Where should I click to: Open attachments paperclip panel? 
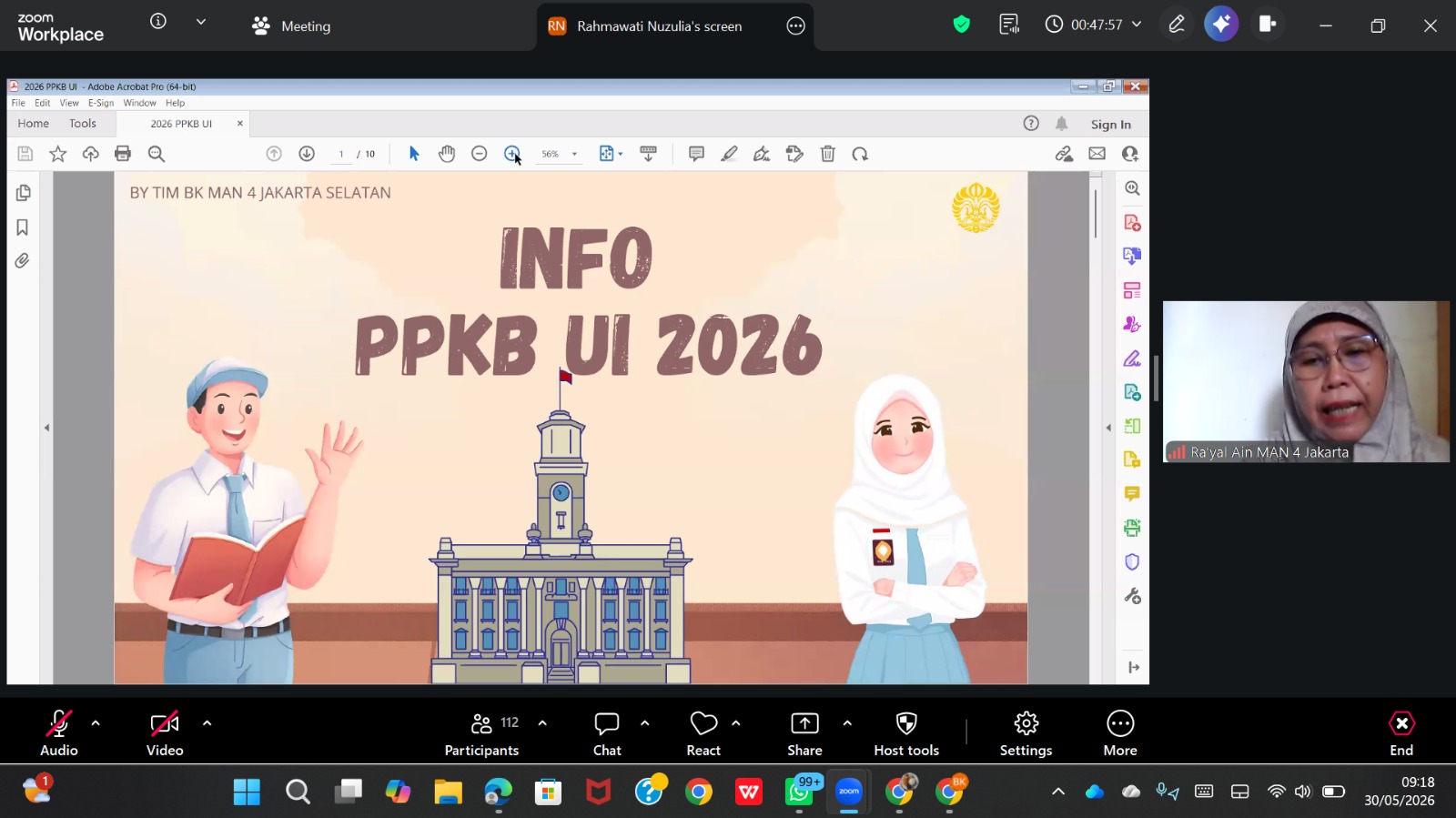pos(23,261)
